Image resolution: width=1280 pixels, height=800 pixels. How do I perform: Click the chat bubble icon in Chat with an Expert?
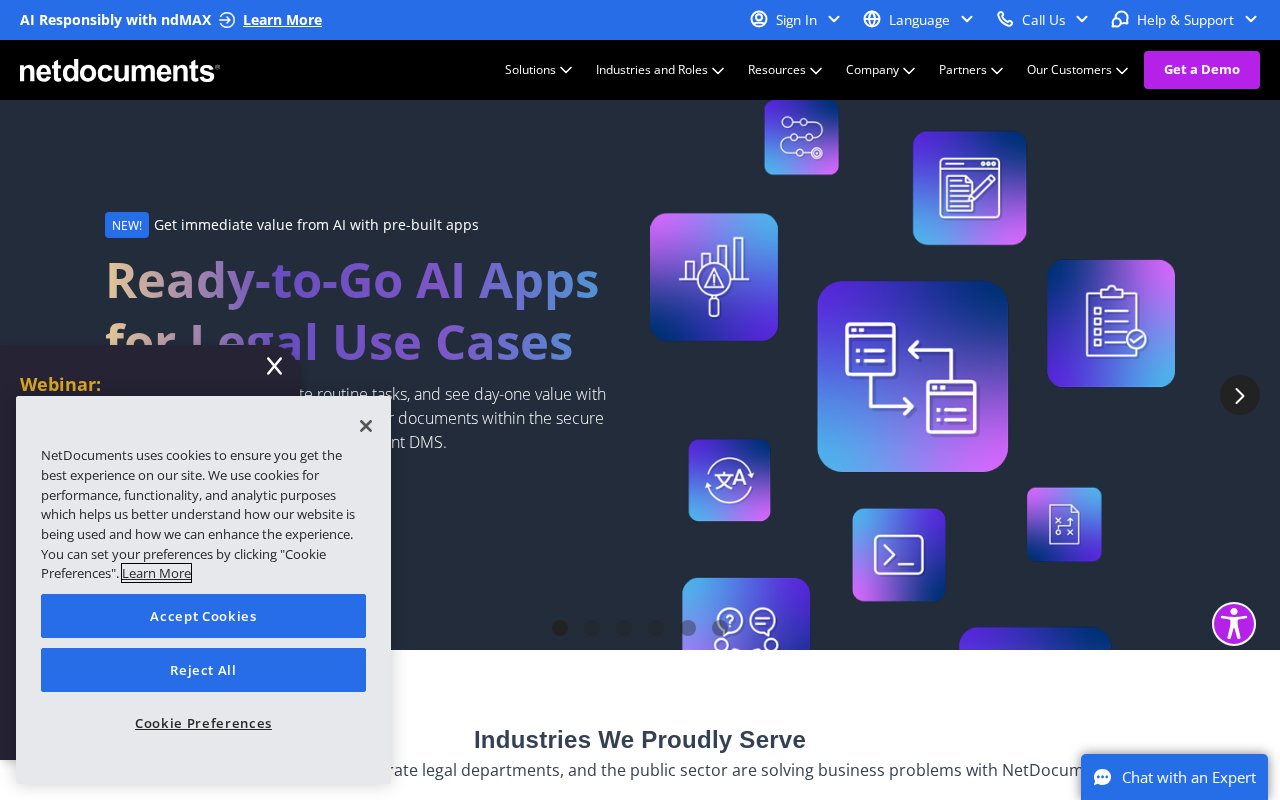(1102, 778)
